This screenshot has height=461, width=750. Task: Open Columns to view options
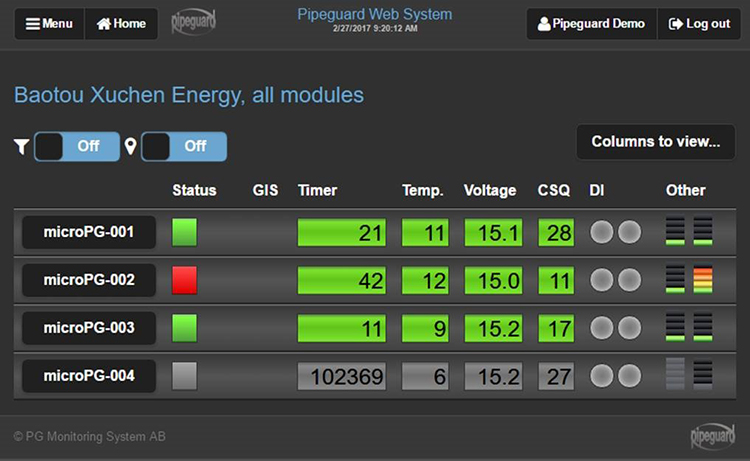656,142
